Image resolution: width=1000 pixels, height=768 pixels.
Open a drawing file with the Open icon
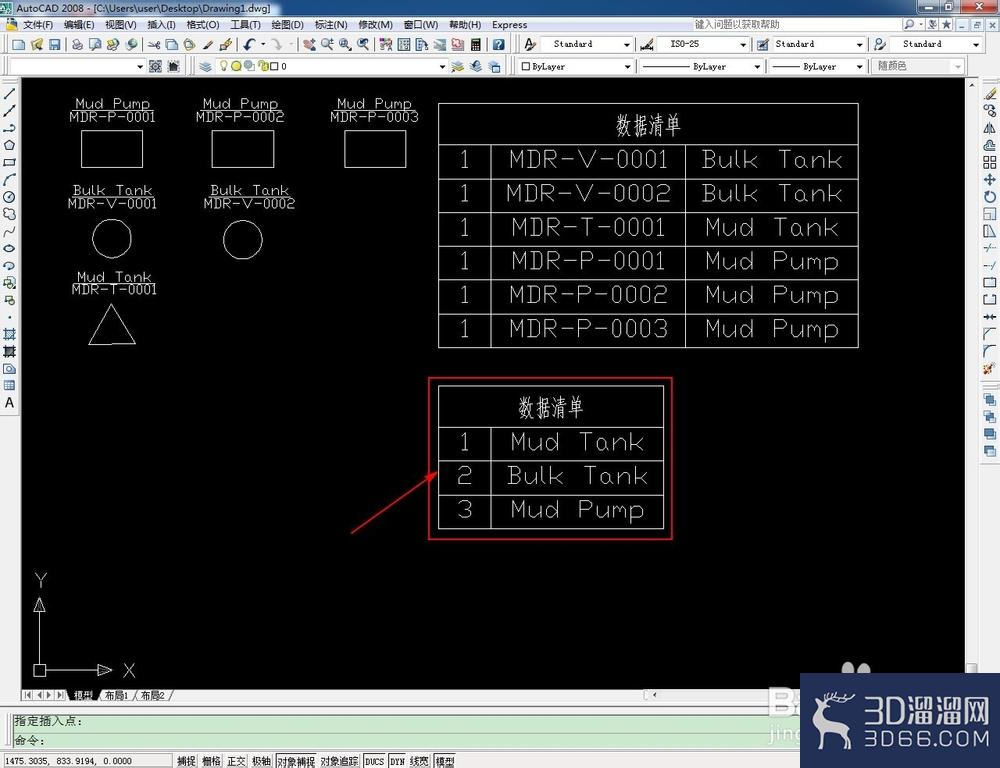[36, 45]
